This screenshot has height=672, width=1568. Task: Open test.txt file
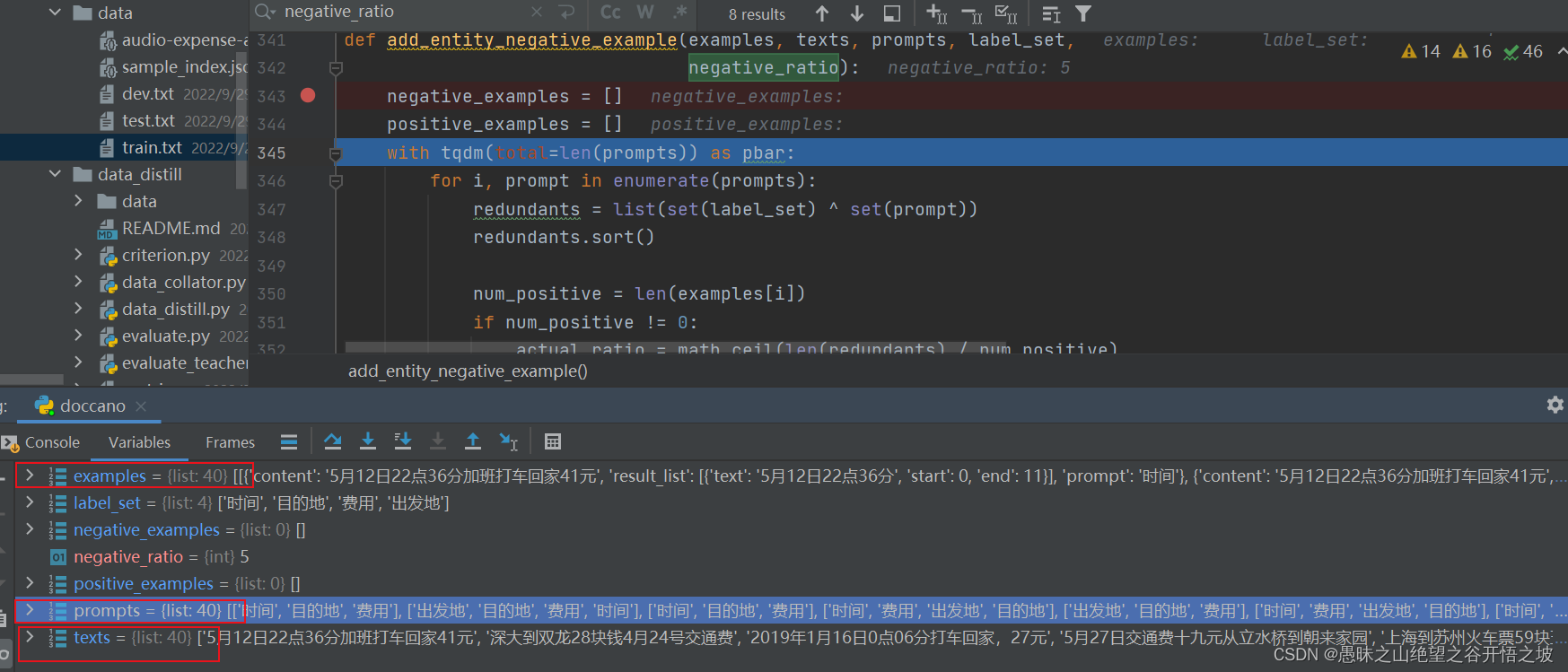point(148,120)
